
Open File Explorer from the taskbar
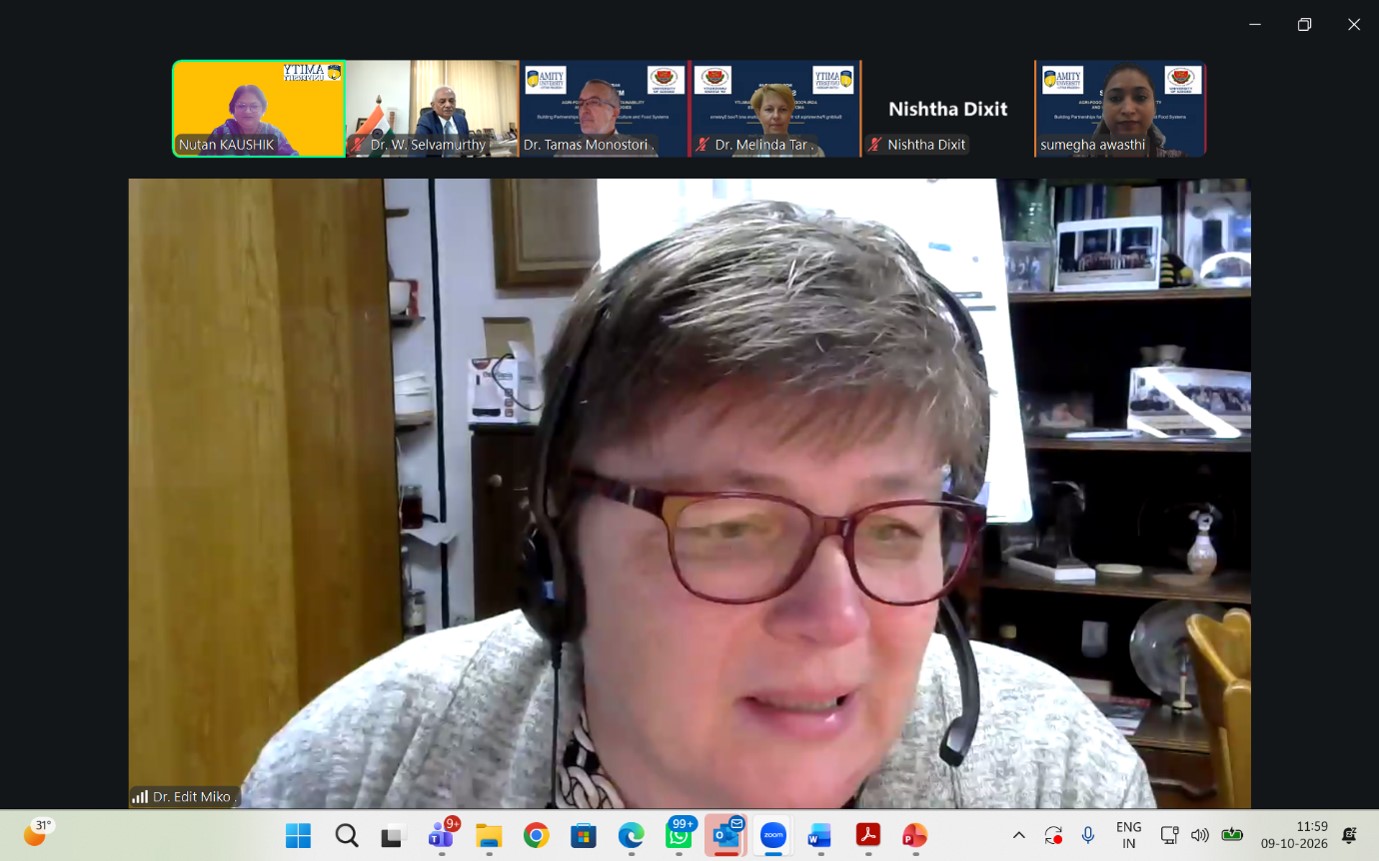[488, 836]
